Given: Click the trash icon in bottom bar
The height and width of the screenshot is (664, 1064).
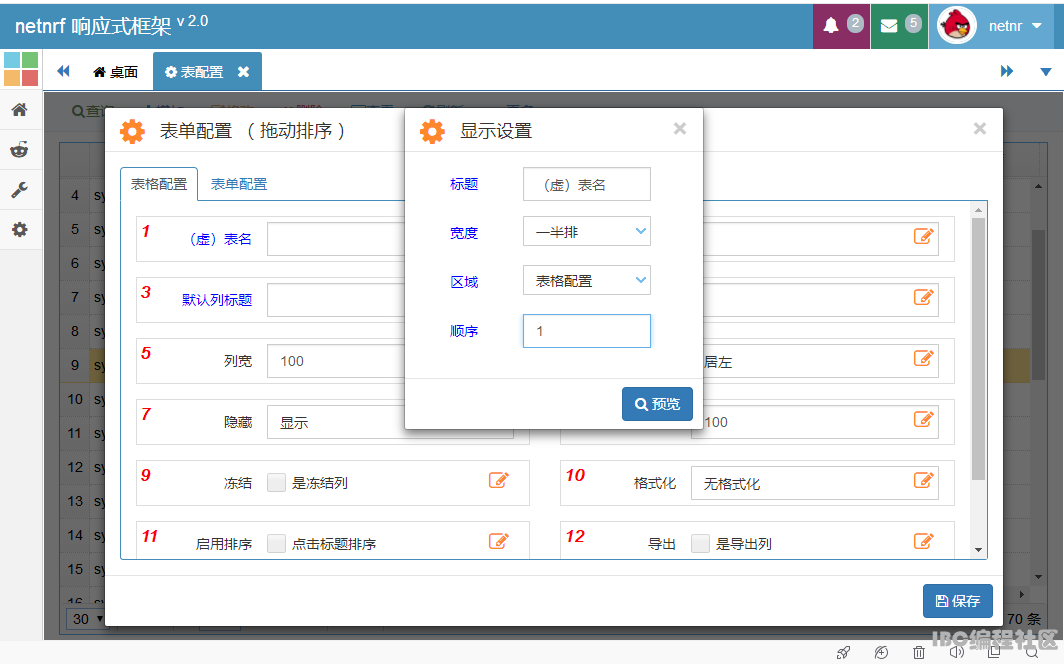Looking at the screenshot, I should pyautogui.click(x=919, y=652).
